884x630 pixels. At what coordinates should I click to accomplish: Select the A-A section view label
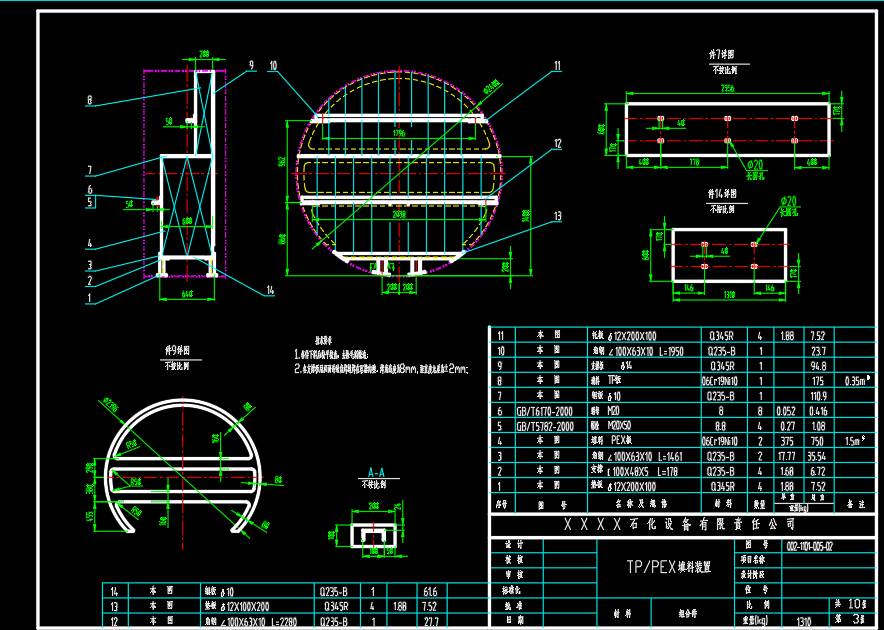click(x=376, y=472)
